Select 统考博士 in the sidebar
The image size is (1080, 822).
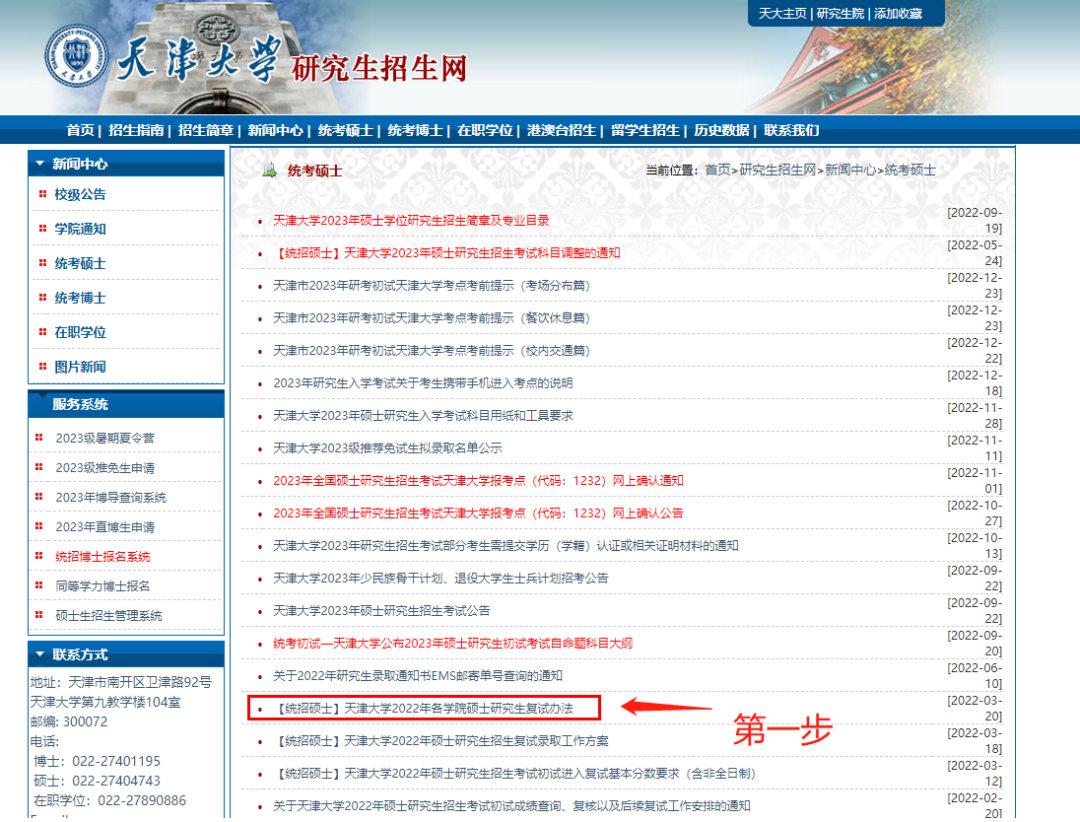[80, 298]
